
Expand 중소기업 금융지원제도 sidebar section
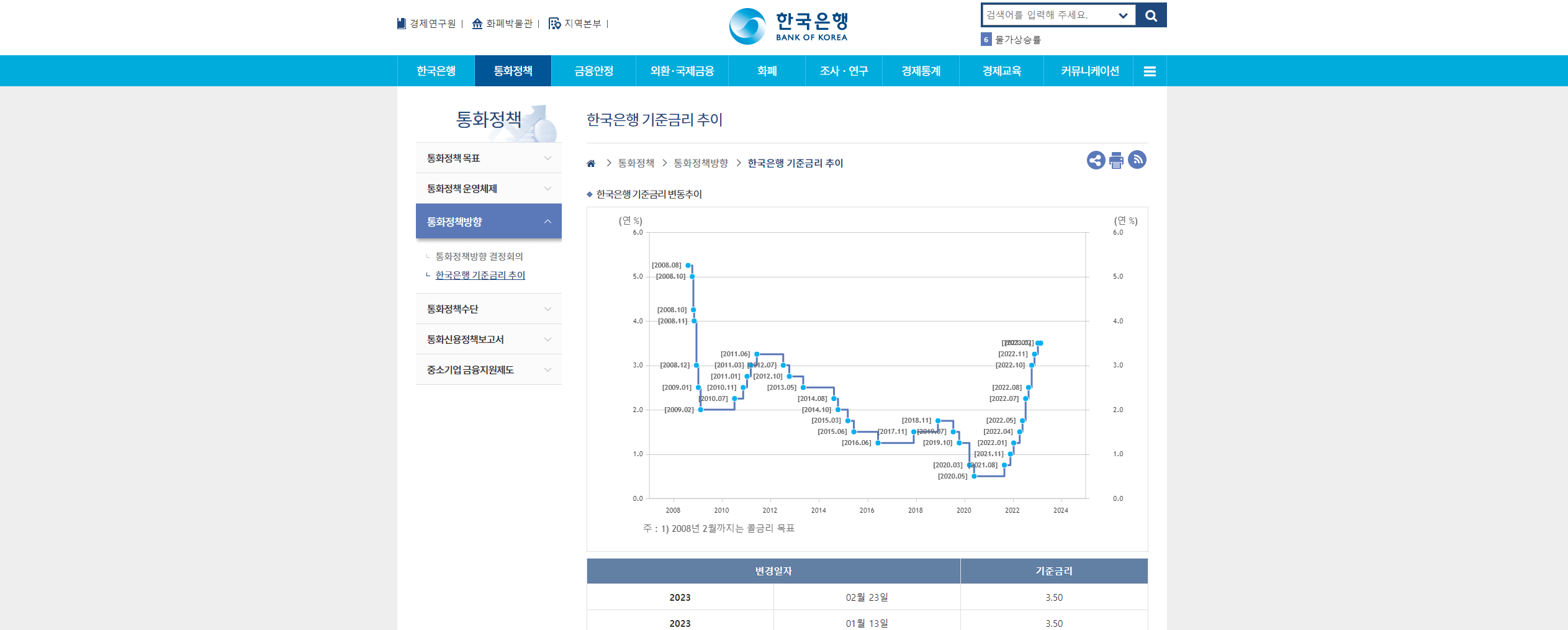pyautogui.click(x=489, y=370)
